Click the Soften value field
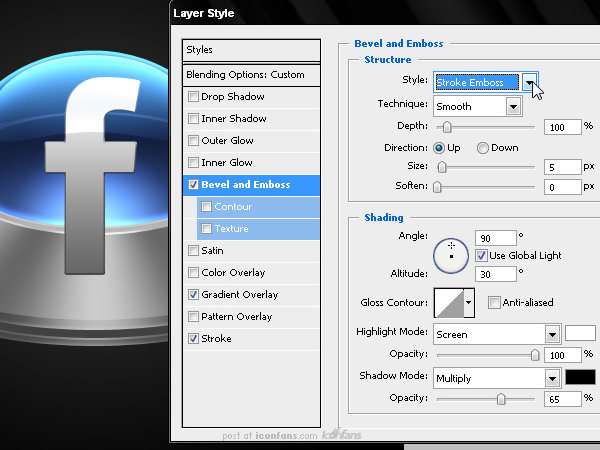Viewport: 600px width, 450px height. click(x=562, y=187)
